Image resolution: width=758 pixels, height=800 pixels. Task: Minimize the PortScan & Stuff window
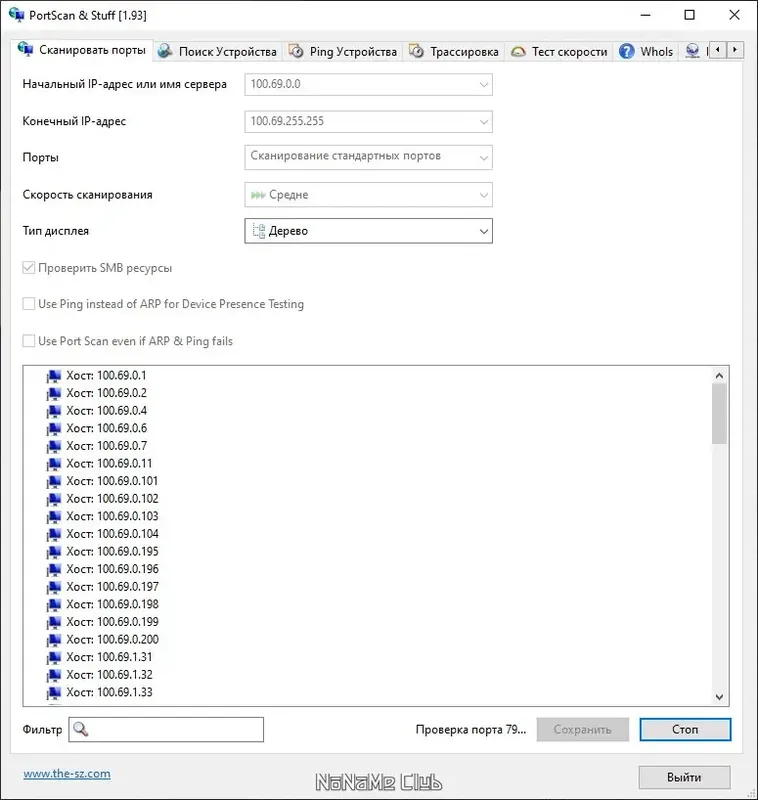pos(646,15)
